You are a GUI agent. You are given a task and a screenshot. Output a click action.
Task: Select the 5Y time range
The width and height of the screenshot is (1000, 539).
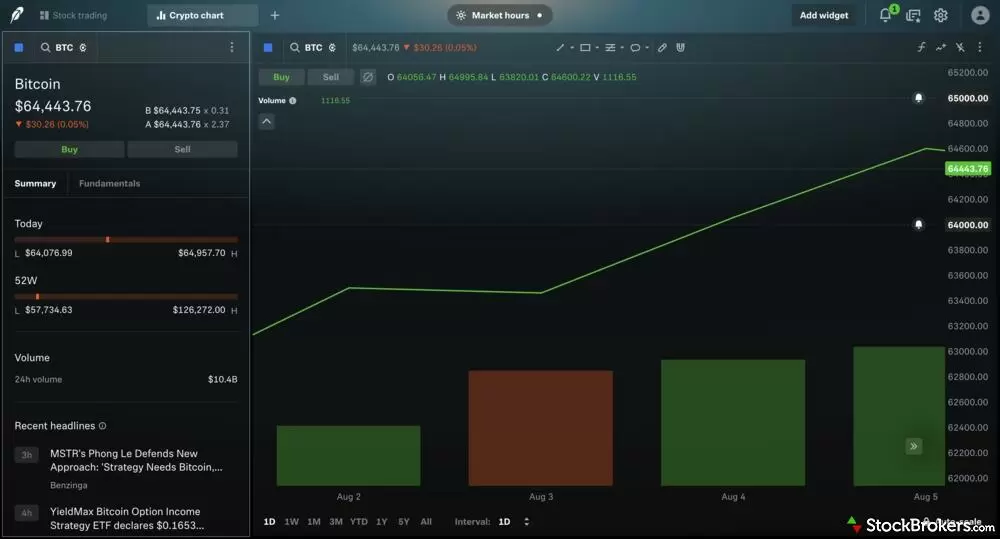[x=404, y=522]
